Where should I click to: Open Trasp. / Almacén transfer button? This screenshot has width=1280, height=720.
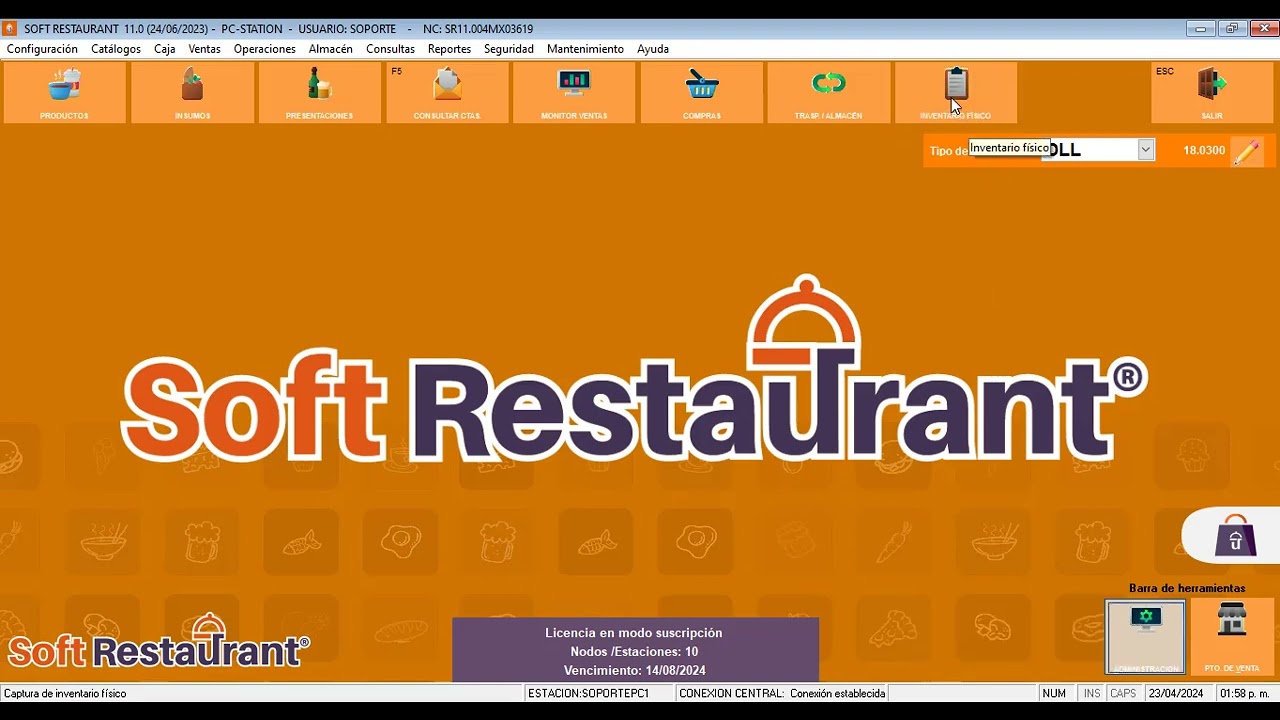coord(828,93)
